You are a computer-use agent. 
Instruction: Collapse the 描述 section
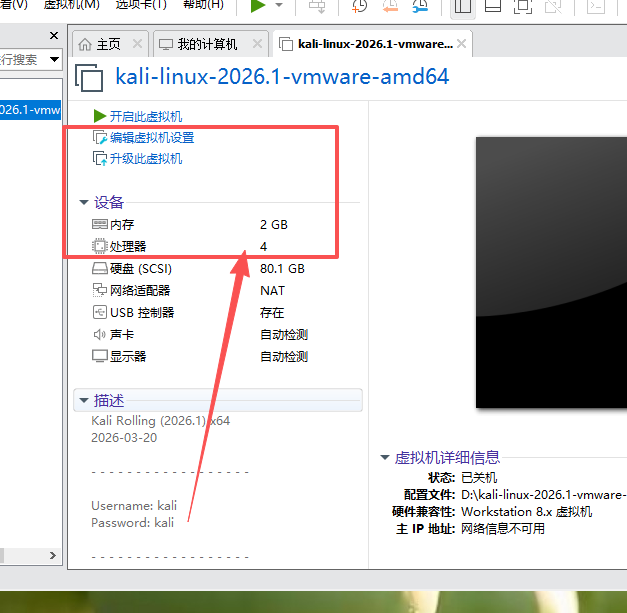(x=83, y=401)
